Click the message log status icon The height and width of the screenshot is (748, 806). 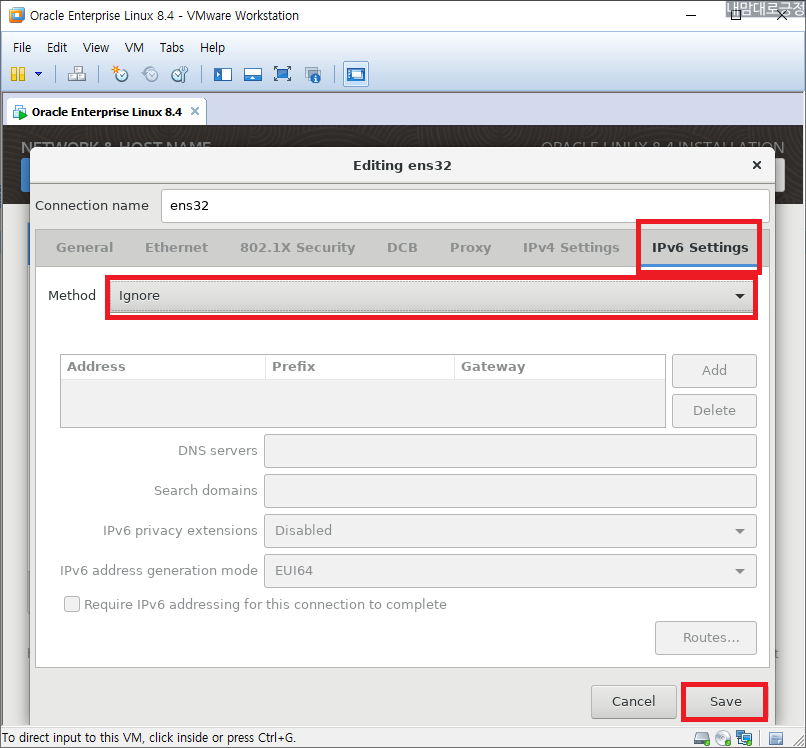[x=776, y=739]
